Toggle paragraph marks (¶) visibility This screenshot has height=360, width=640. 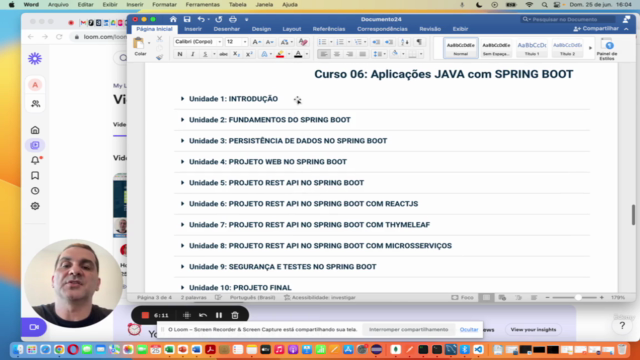click(x=419, y=42)
